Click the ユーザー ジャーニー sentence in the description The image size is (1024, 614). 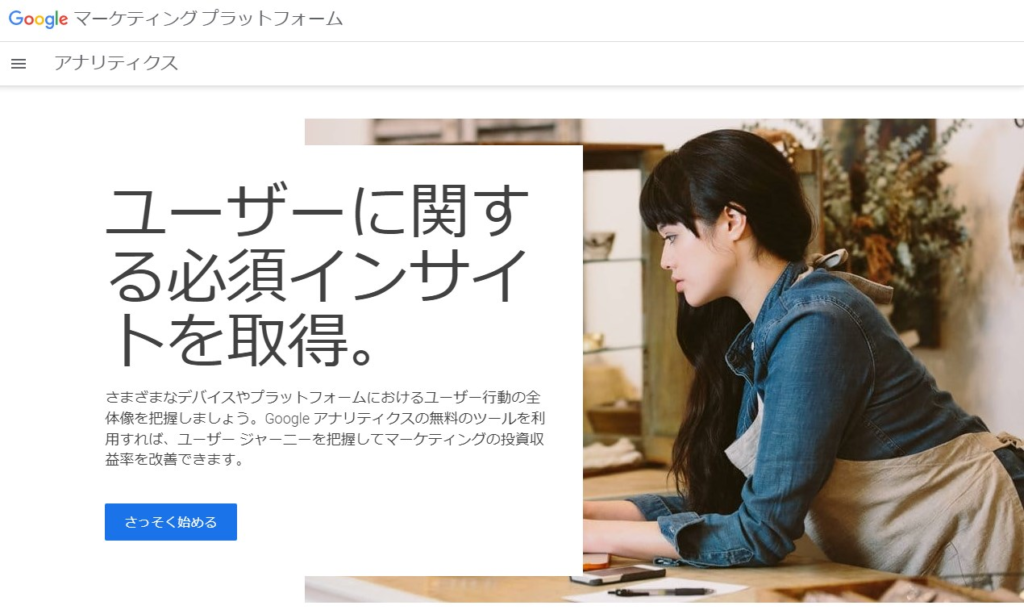[325, 439]
